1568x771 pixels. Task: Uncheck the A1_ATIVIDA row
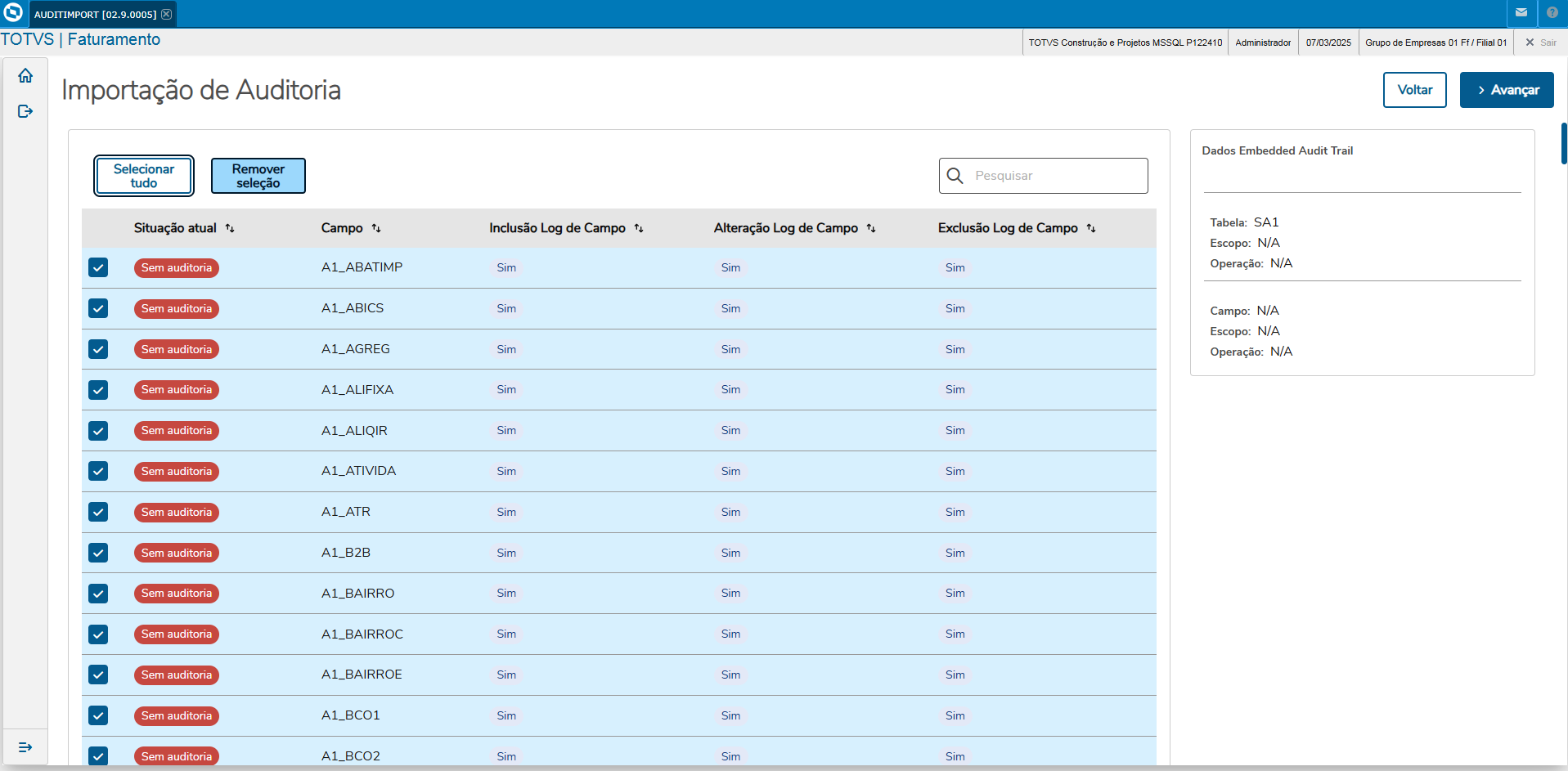(x=98, y=471)
